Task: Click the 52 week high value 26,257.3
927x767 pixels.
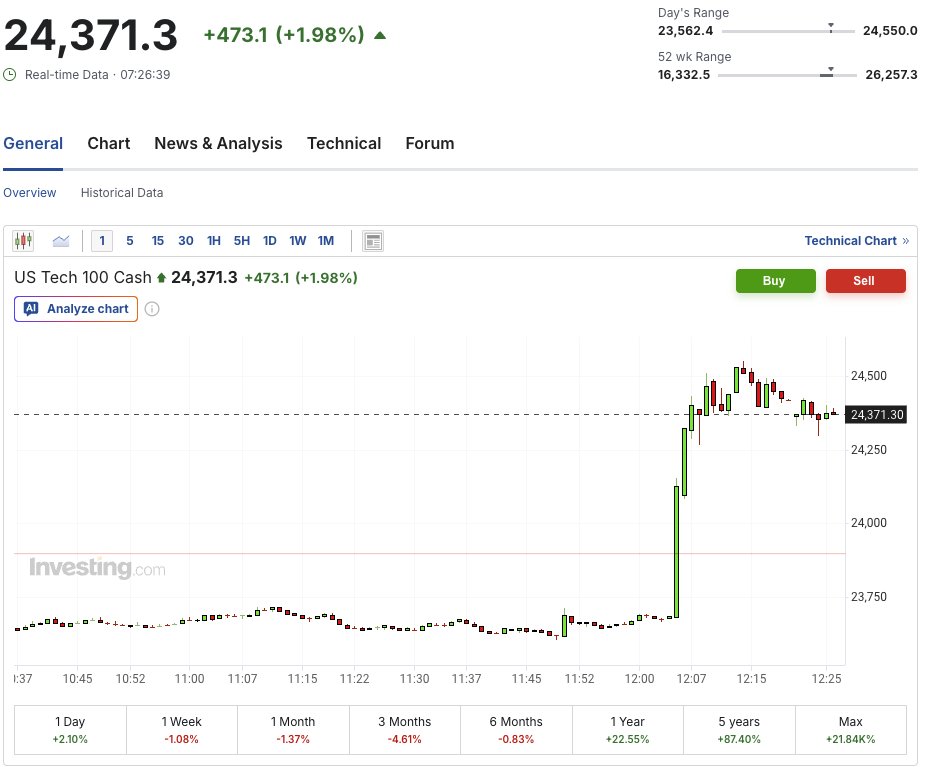Action: 891,75
